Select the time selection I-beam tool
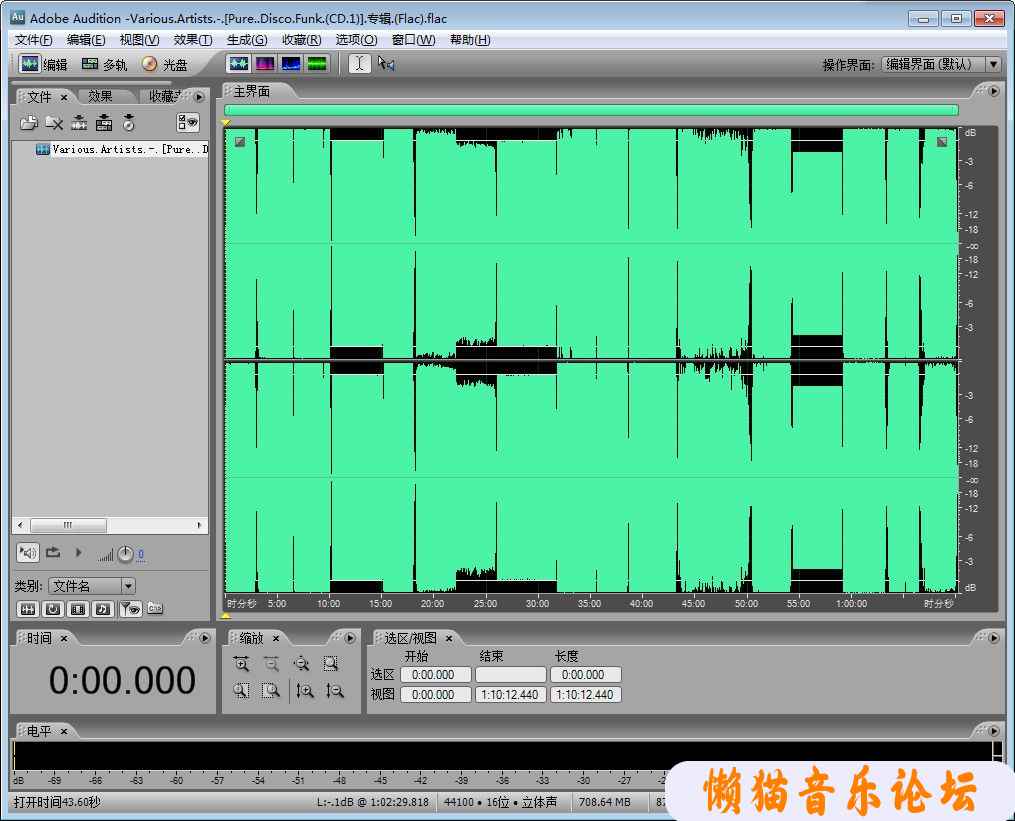This screenshot has height=821, width=1015. pos(359,64)
